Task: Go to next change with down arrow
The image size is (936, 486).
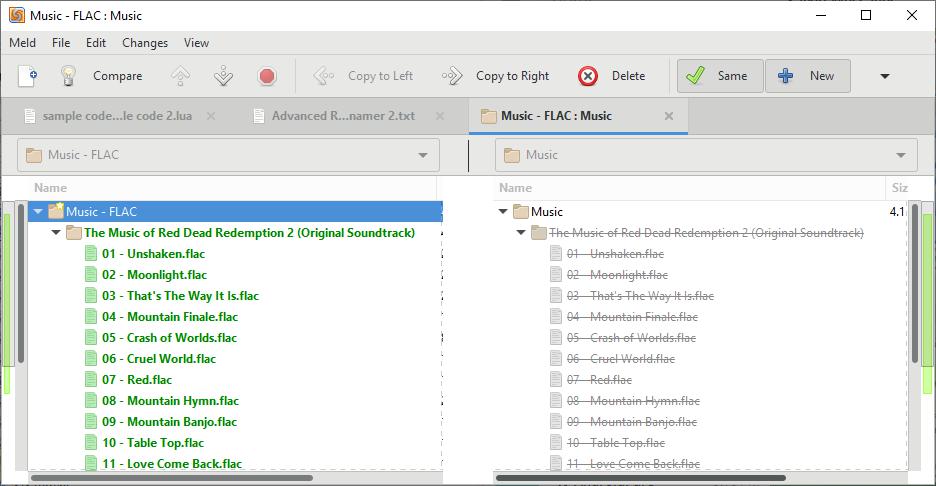Action: click(x=223, y=76)
